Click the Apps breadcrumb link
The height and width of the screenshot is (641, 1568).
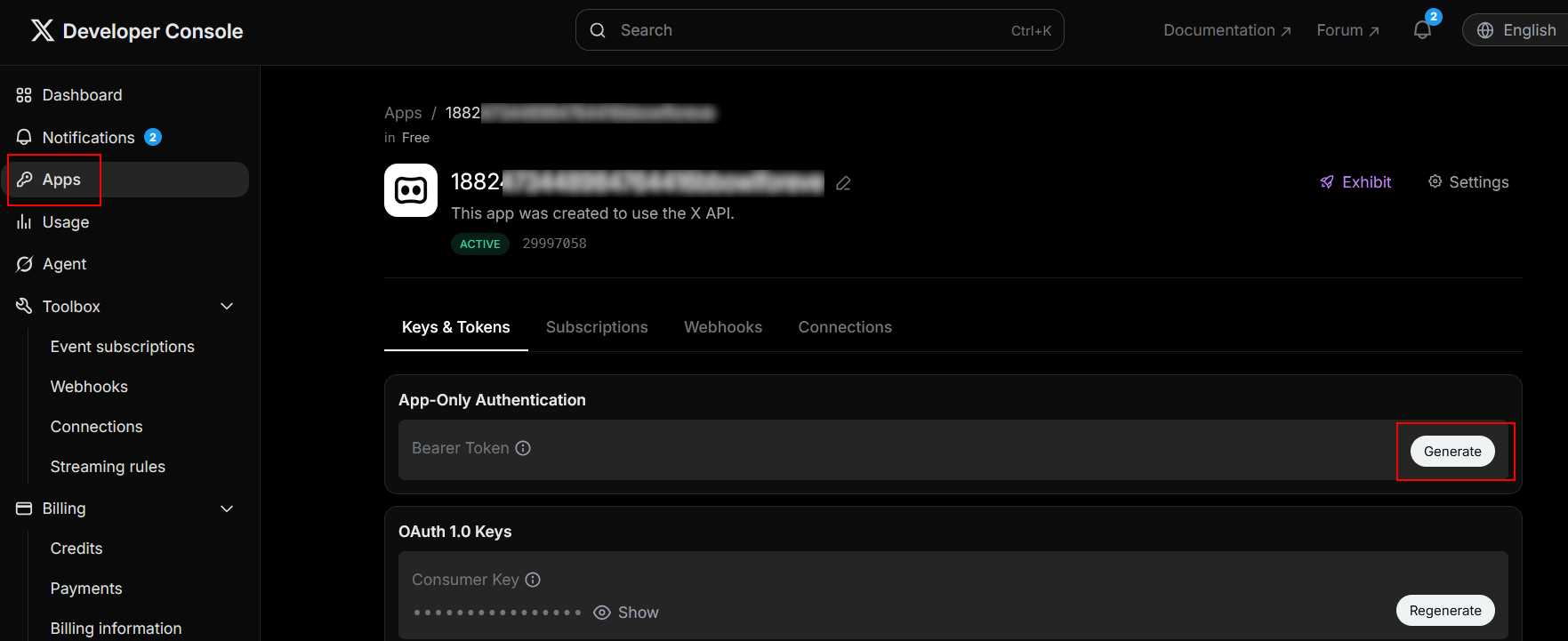(403, 113)
